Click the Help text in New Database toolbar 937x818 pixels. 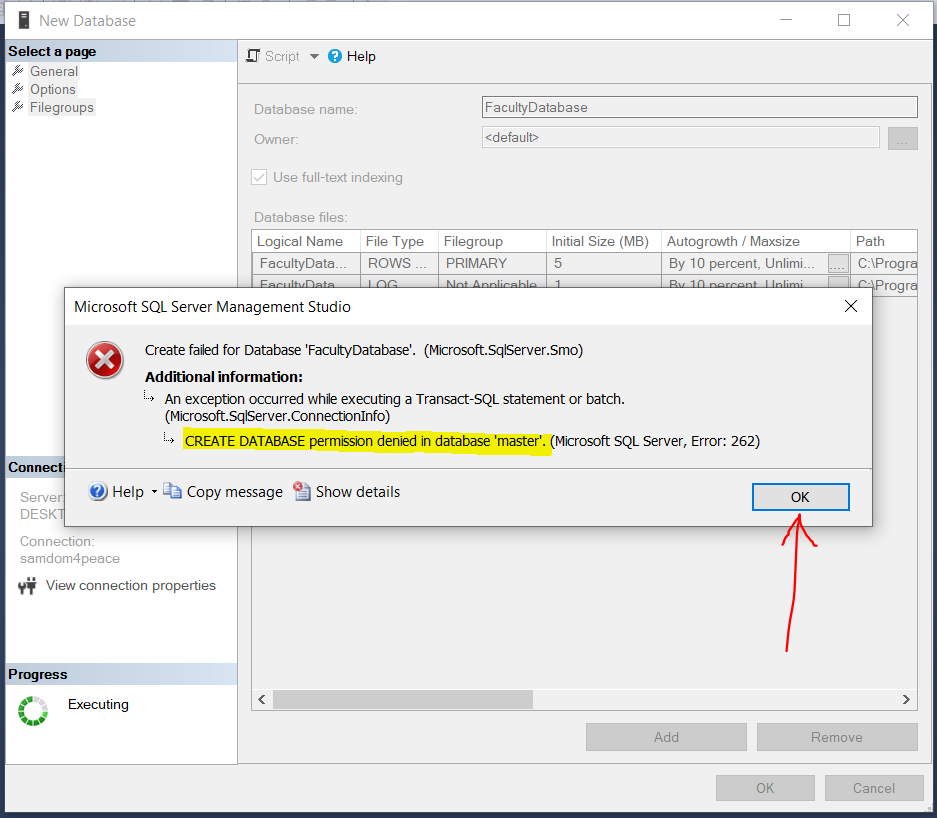click(x=361, y=56)
